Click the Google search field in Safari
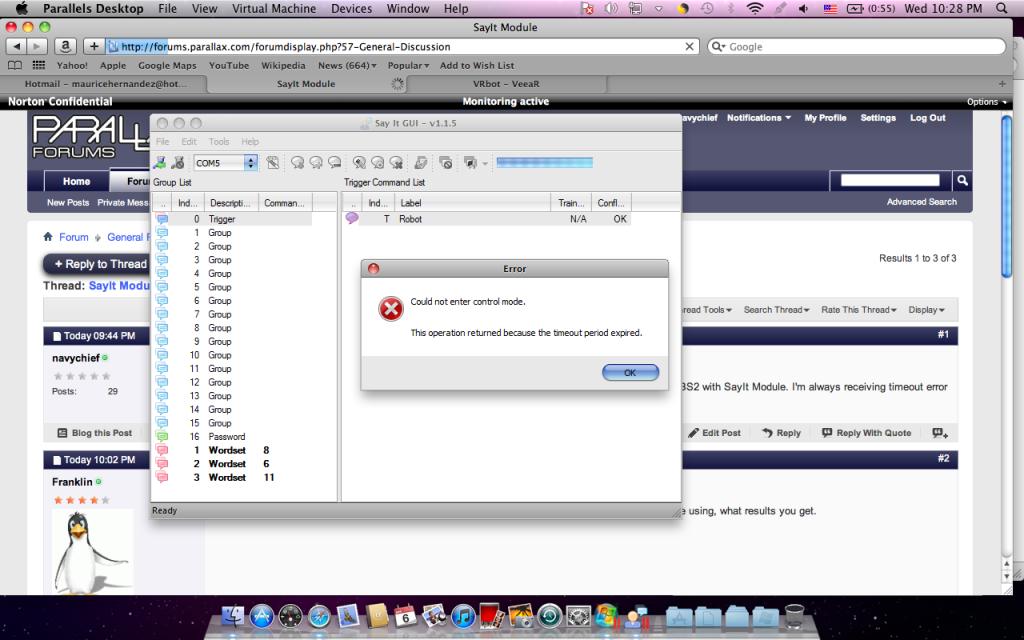Image resolution: width=1024 pixels, height=640 pixels. [856, 47]
